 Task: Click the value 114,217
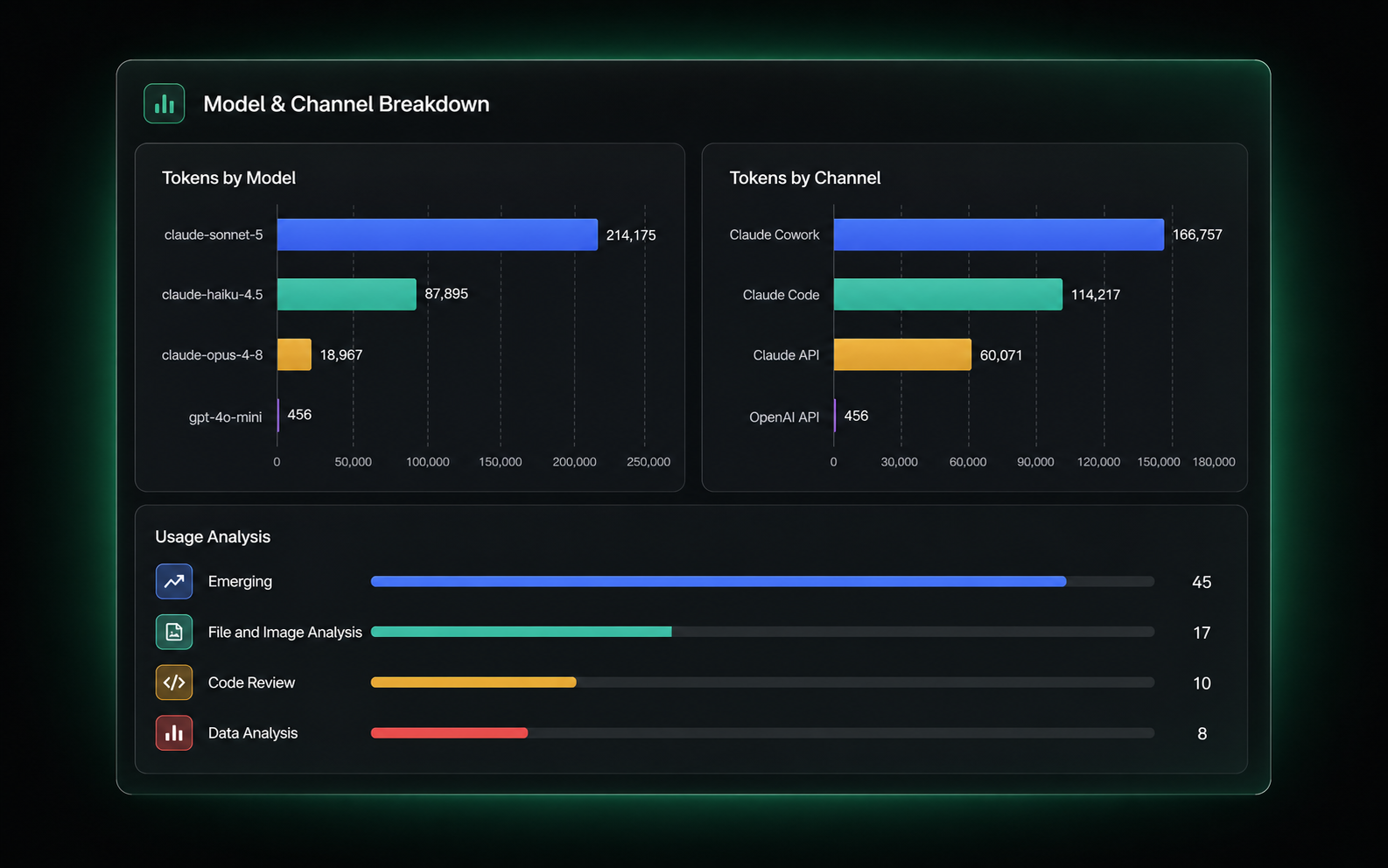(x=1096, y=295)
